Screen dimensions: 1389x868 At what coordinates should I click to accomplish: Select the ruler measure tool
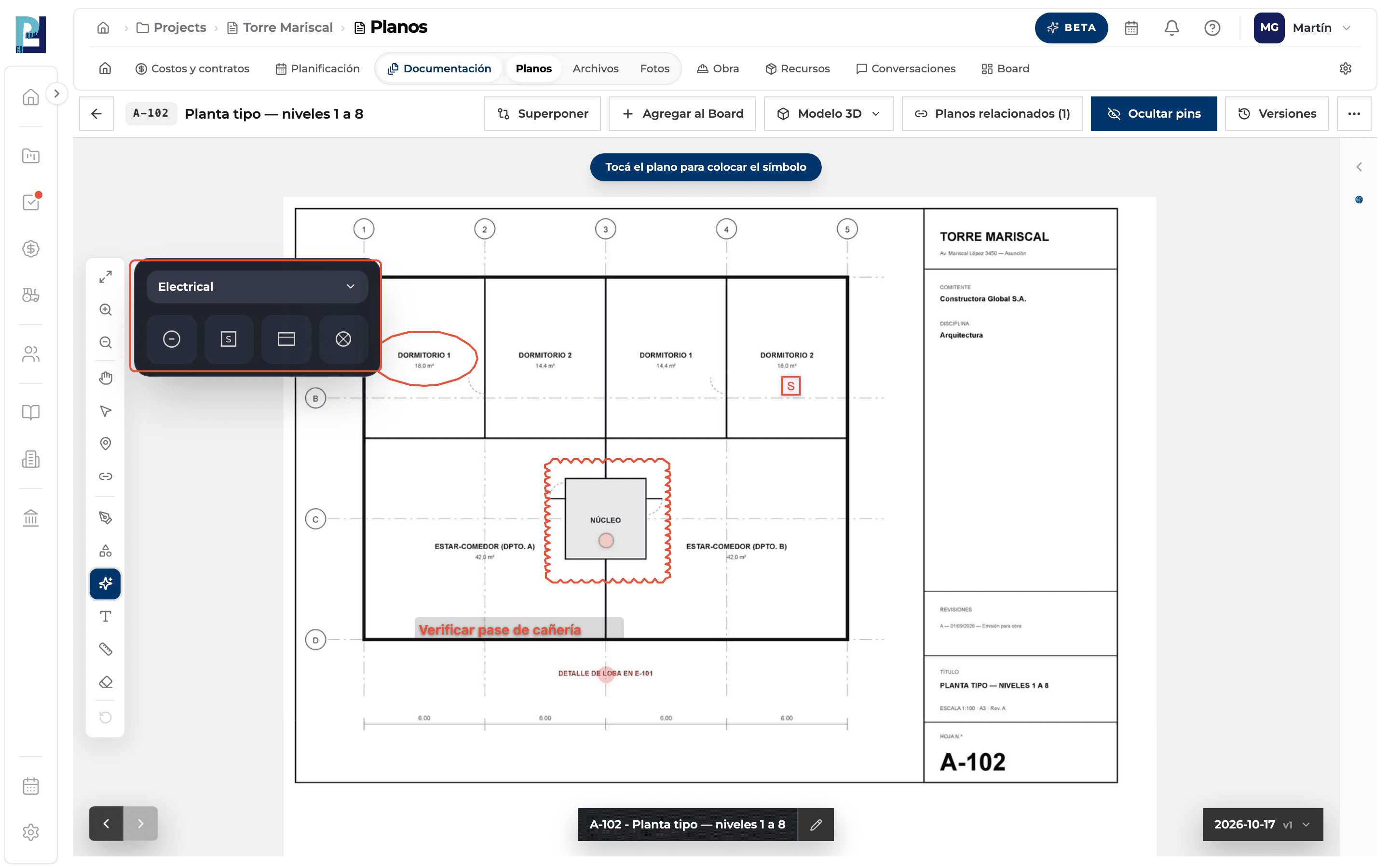[106, 649]
